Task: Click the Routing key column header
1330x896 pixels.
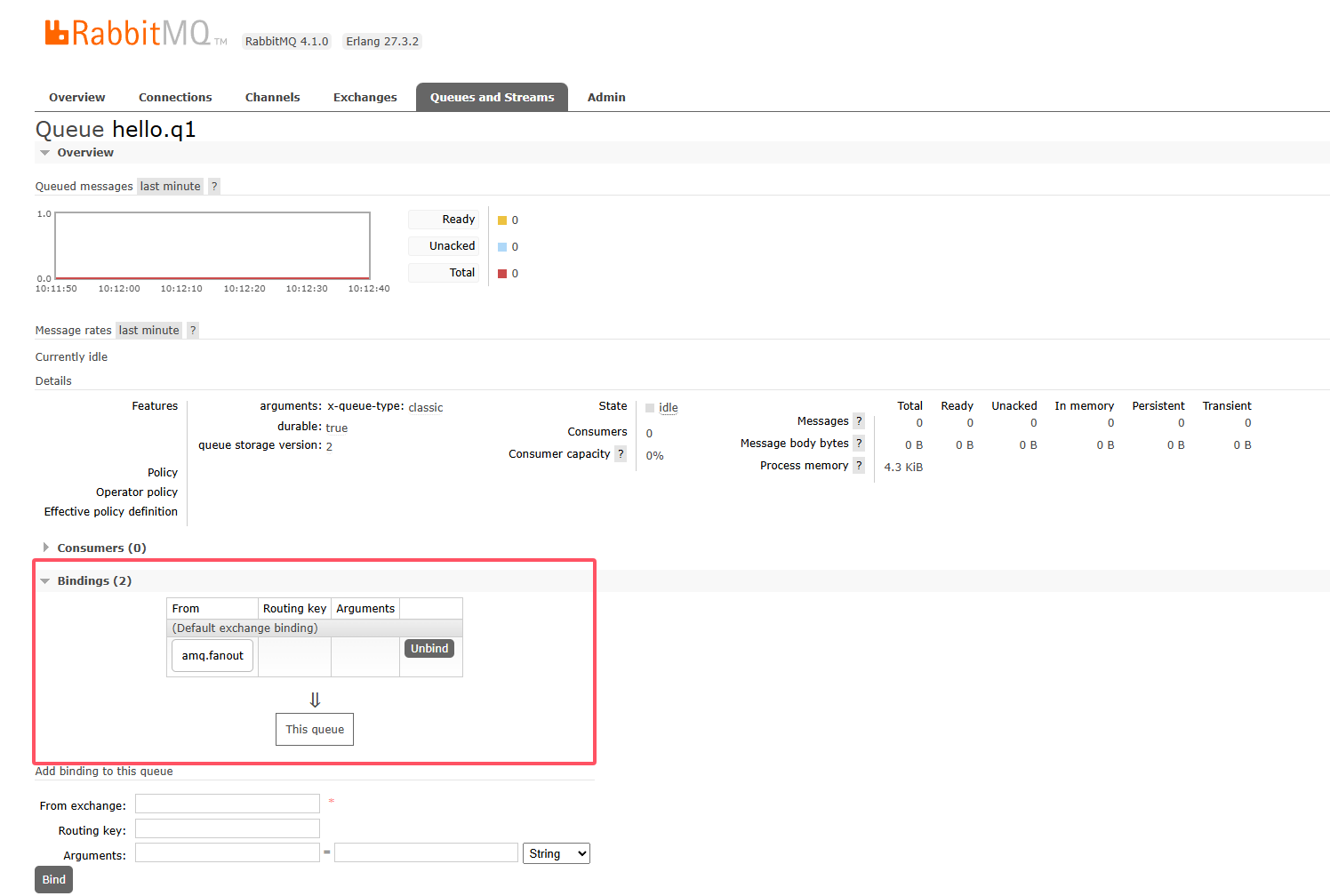Action: [294, 609]
